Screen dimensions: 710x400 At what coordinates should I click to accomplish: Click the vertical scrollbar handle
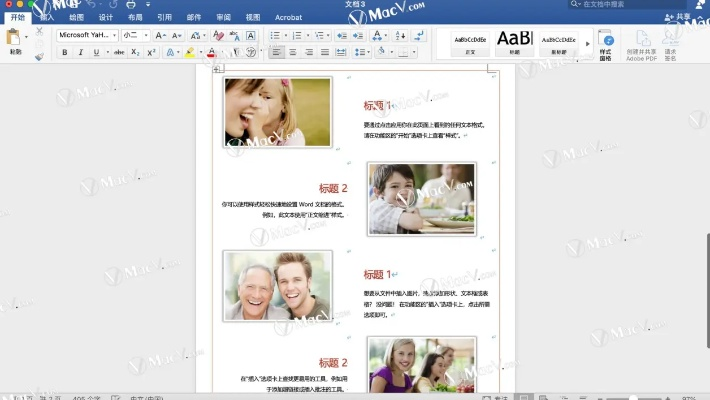(x=708, y=290)
